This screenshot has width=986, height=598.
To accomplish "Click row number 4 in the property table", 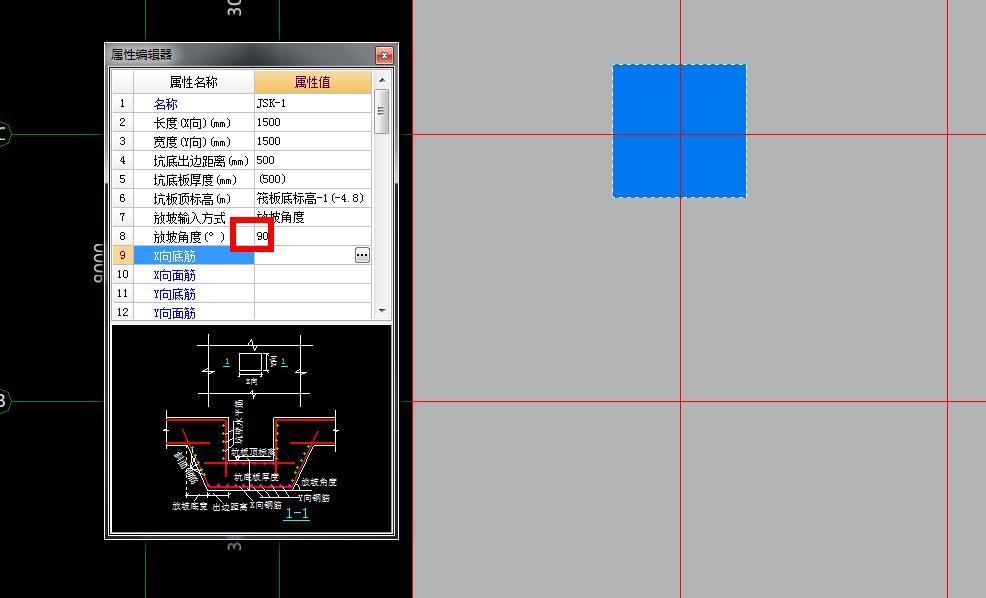I will pyautogui.click(x=123, y=160).
